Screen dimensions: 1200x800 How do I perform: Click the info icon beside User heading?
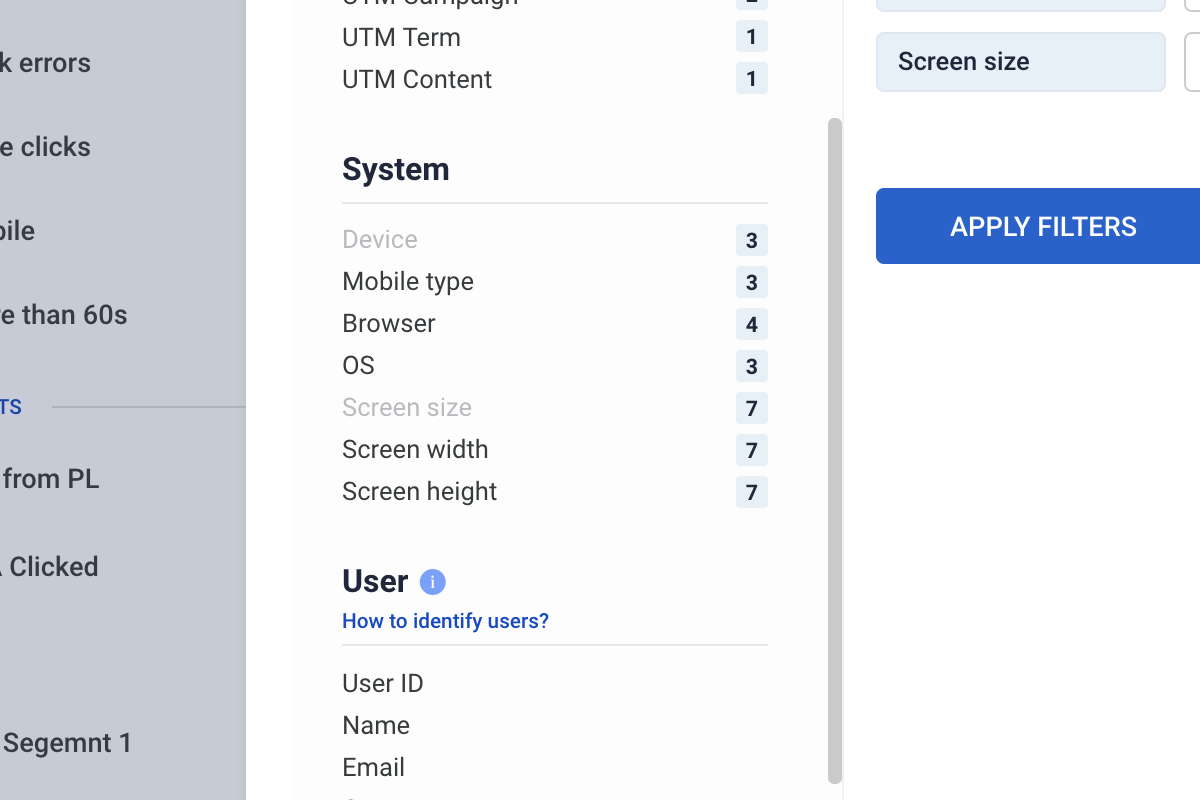(432, 582)
